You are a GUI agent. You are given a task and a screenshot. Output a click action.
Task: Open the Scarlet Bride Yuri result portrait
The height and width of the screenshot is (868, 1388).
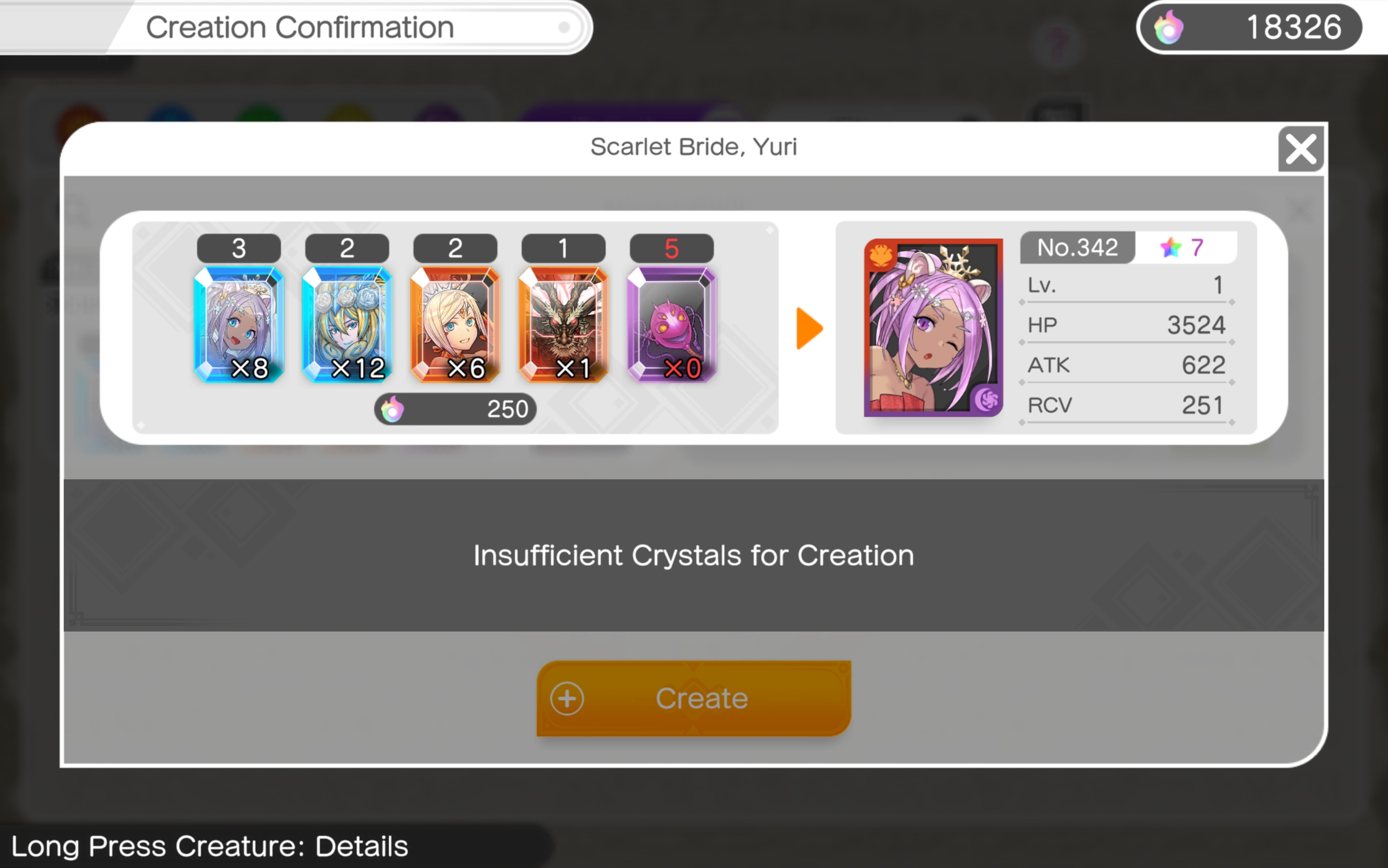point(933,327)
